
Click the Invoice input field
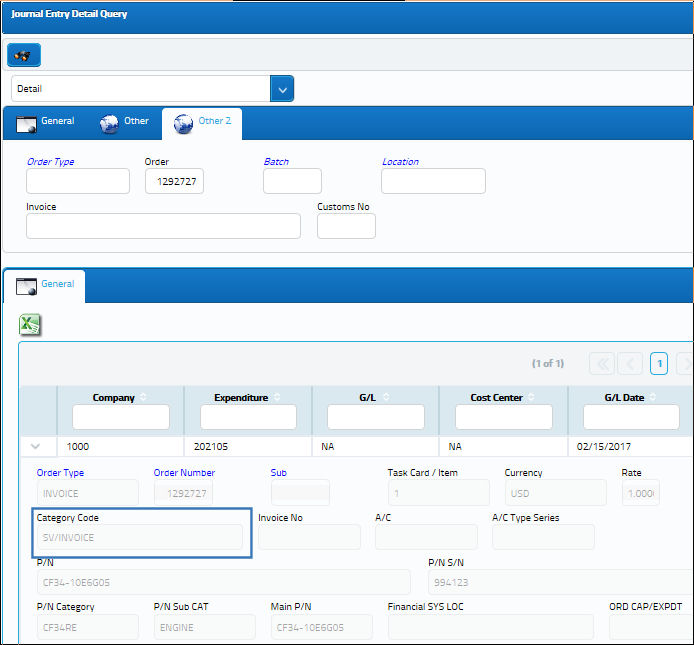(163, 226)
